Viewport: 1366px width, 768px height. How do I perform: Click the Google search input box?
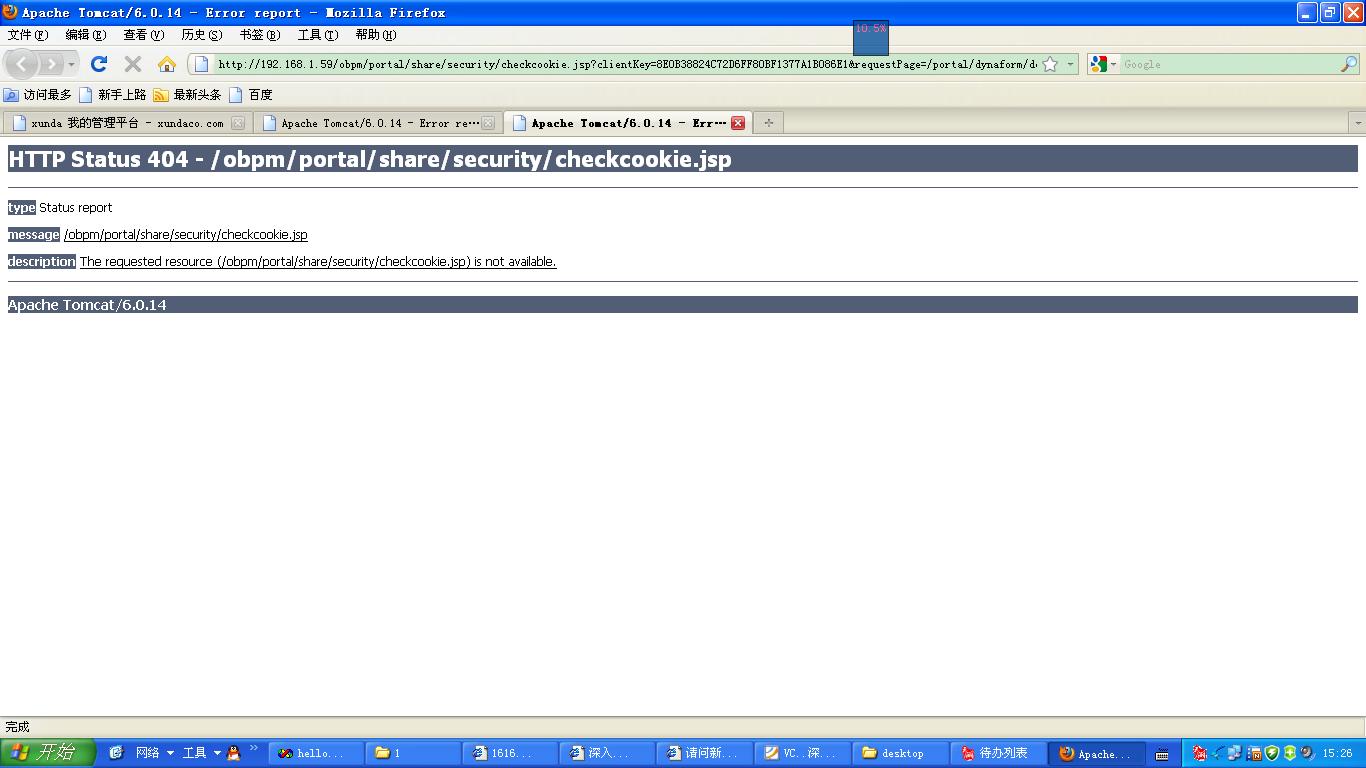click(1229, 64)
